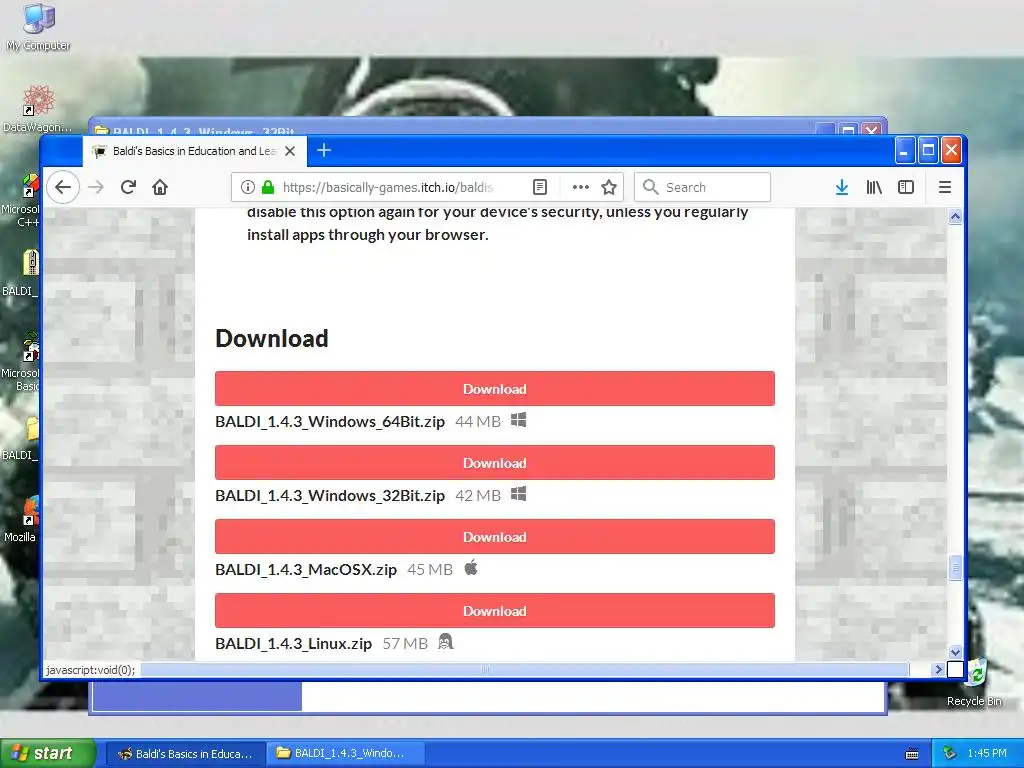The height and width of the screenshot is (768, 1024).
Task: Switch to Baldi's Basics taskbar button
Action: pos(186,754)
